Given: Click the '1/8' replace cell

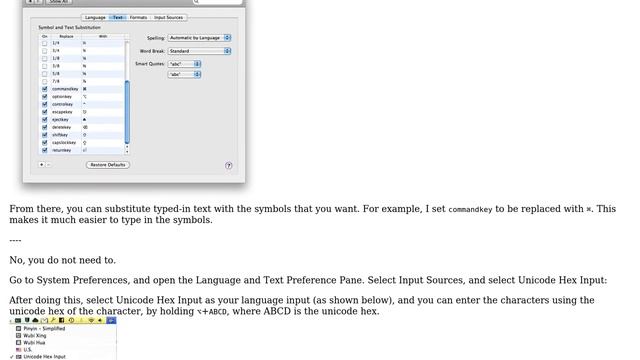Looking at the screenshot, I should point(56,58).
